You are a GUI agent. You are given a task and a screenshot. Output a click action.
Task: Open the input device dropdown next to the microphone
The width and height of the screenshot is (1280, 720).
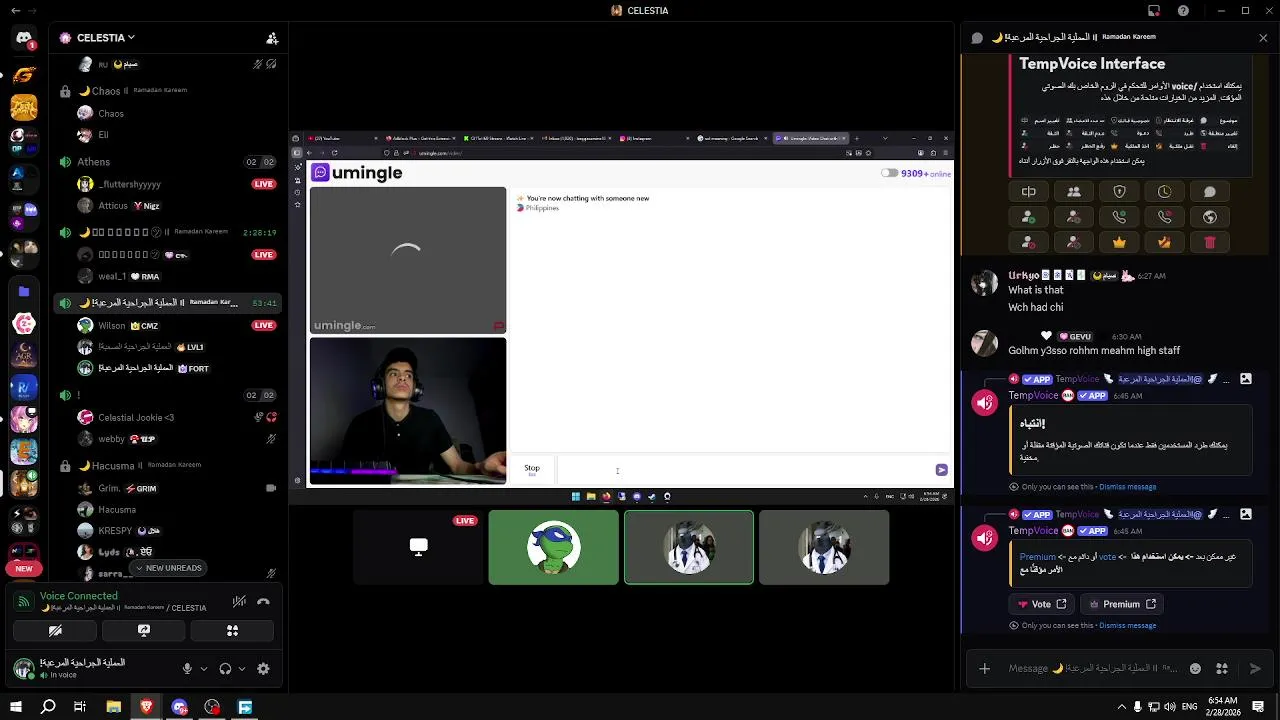click(204, 669)
